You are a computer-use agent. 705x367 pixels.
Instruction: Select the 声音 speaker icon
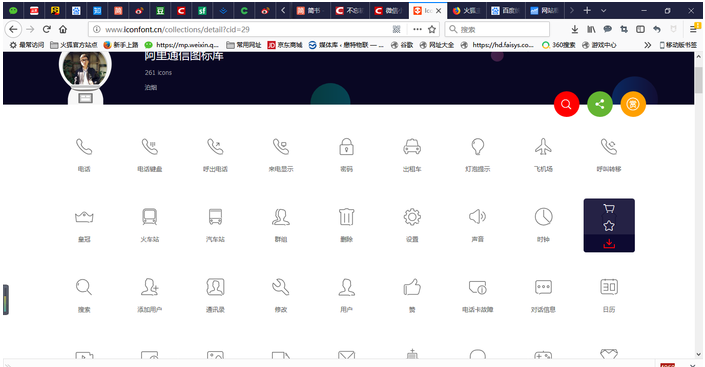[477, 217]
